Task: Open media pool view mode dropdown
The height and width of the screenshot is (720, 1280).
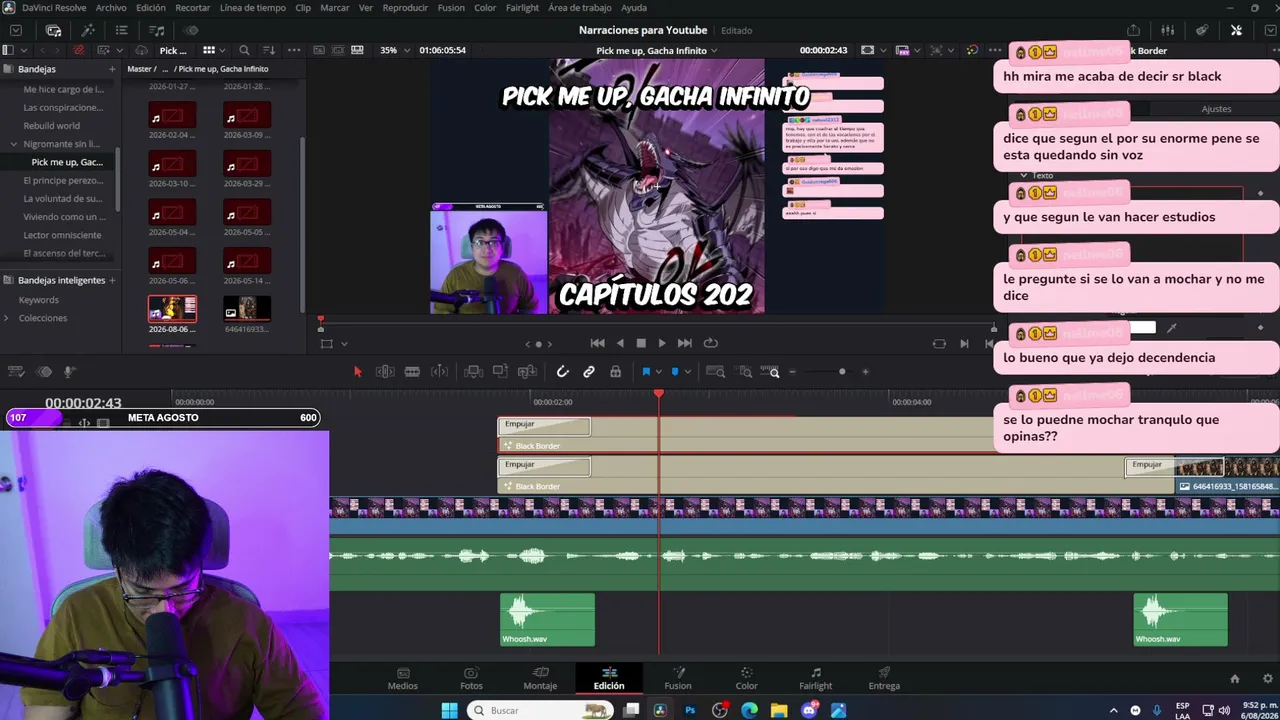Action: 214,50
